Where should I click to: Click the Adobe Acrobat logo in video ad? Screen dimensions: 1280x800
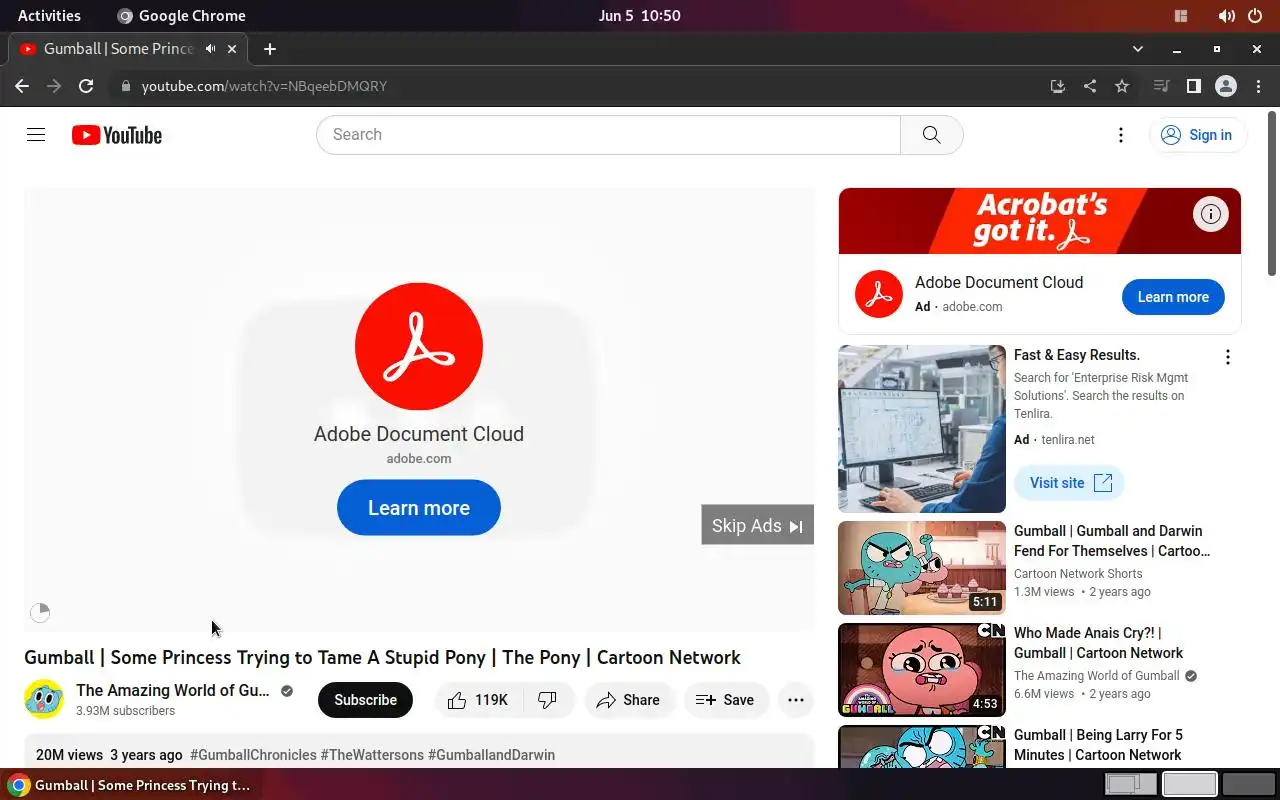419,346
